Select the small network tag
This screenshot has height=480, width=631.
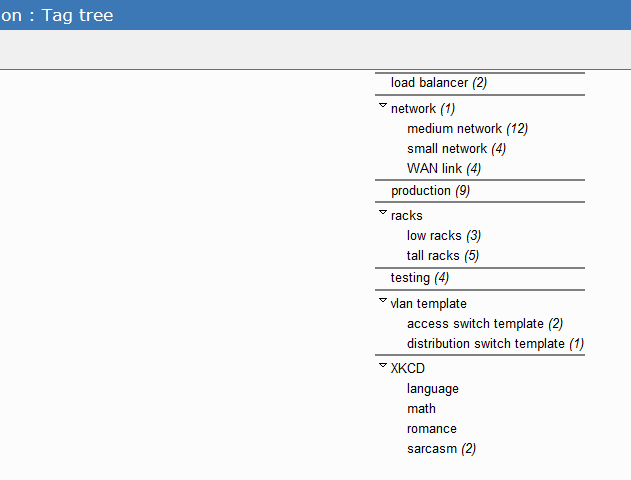tap(446, 149)
